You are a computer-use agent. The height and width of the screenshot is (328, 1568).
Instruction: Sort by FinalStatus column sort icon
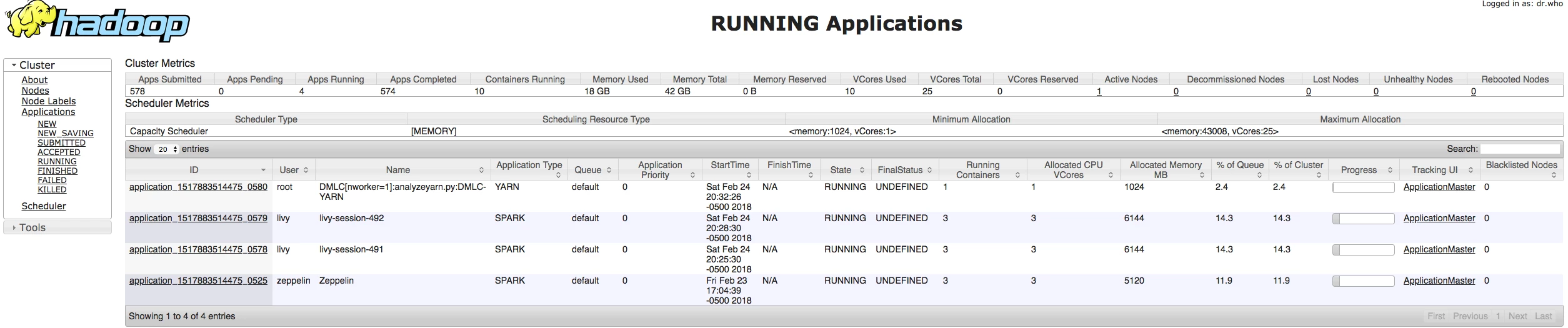[929, 170]
